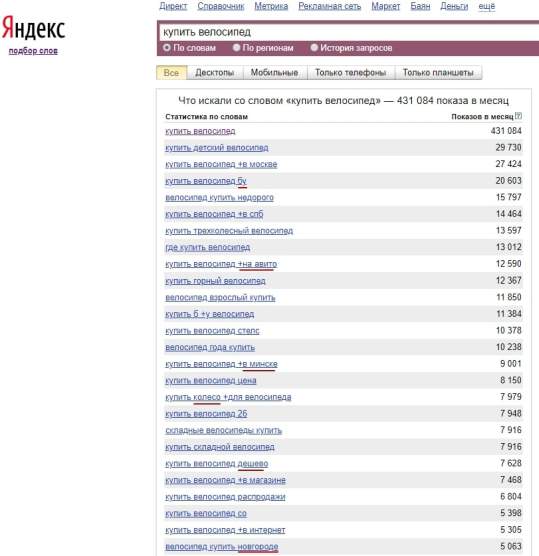Click the 27 424 monthly count
Screen dimensions: 539x556
509,164
